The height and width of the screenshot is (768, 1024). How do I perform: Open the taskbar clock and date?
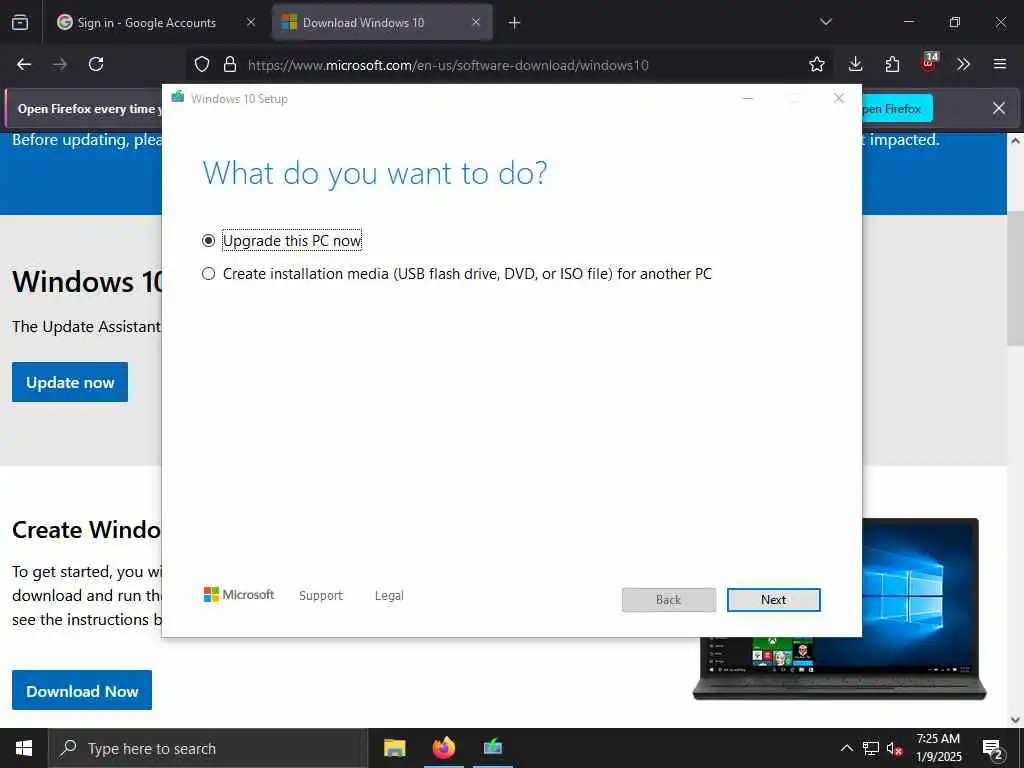[938, 748]
